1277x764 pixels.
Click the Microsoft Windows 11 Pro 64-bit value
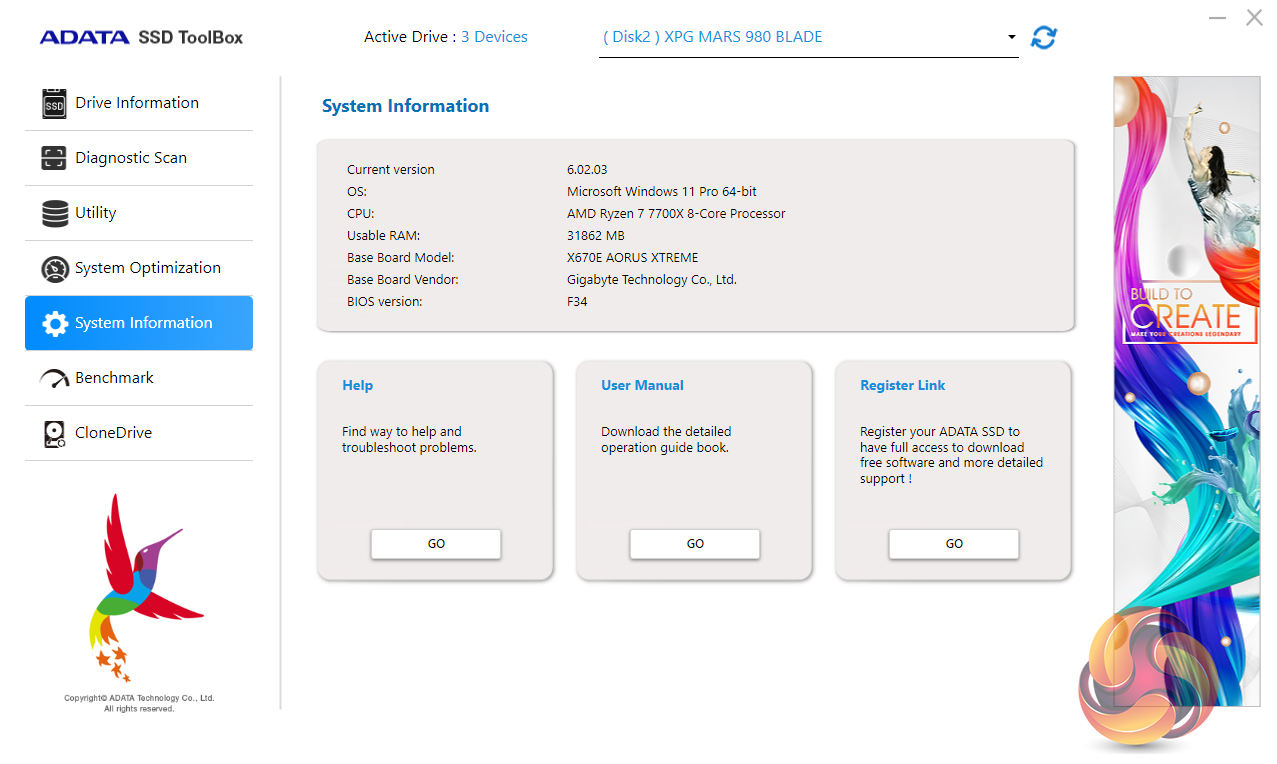[x=662, y=192]
